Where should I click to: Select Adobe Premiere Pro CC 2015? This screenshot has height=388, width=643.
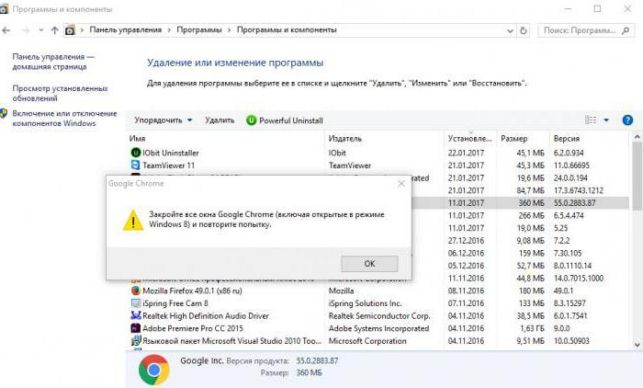pos(377,329)
